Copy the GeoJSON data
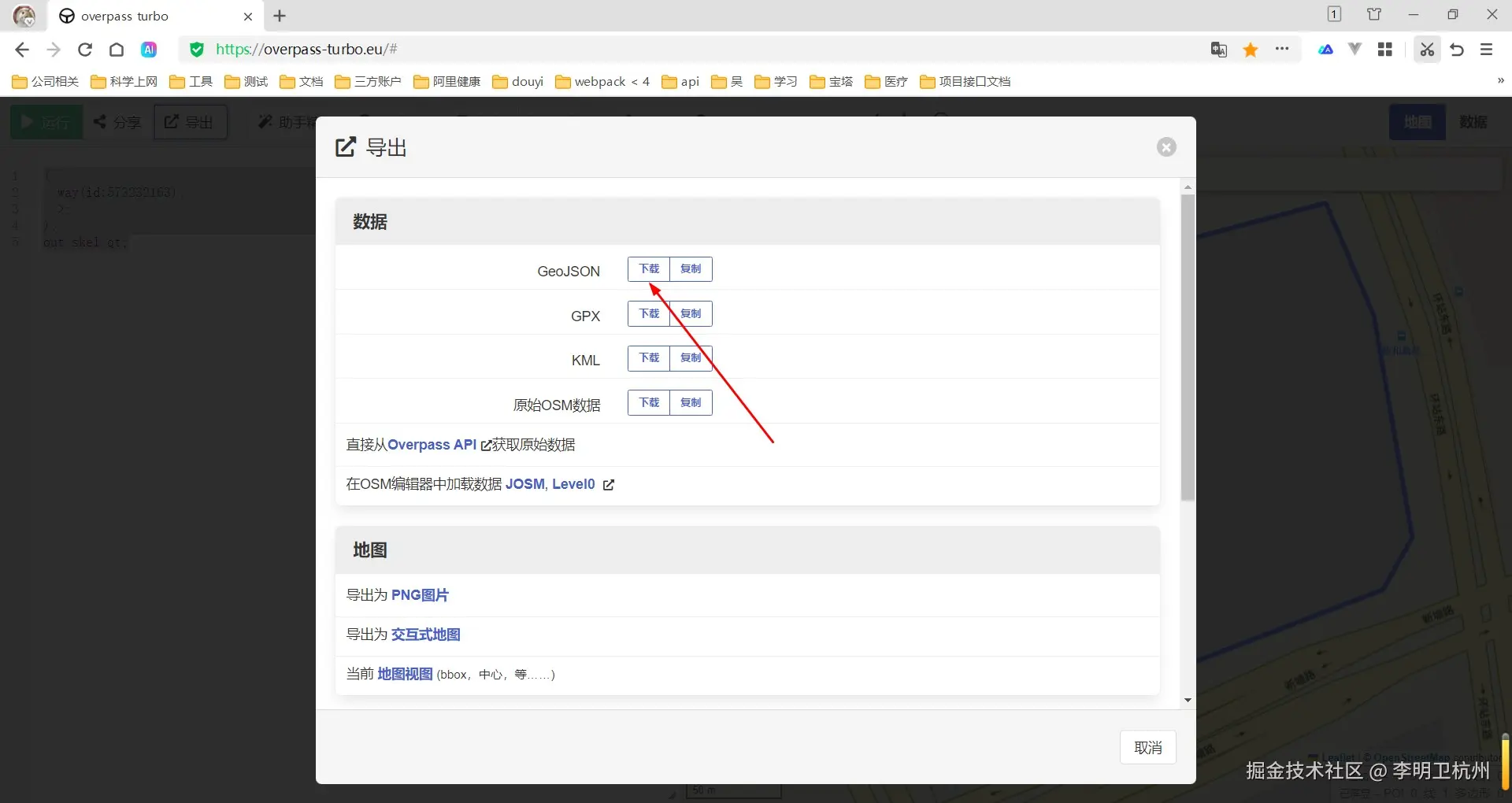This screenshot has width=1512, height=803. click(691, 269)
